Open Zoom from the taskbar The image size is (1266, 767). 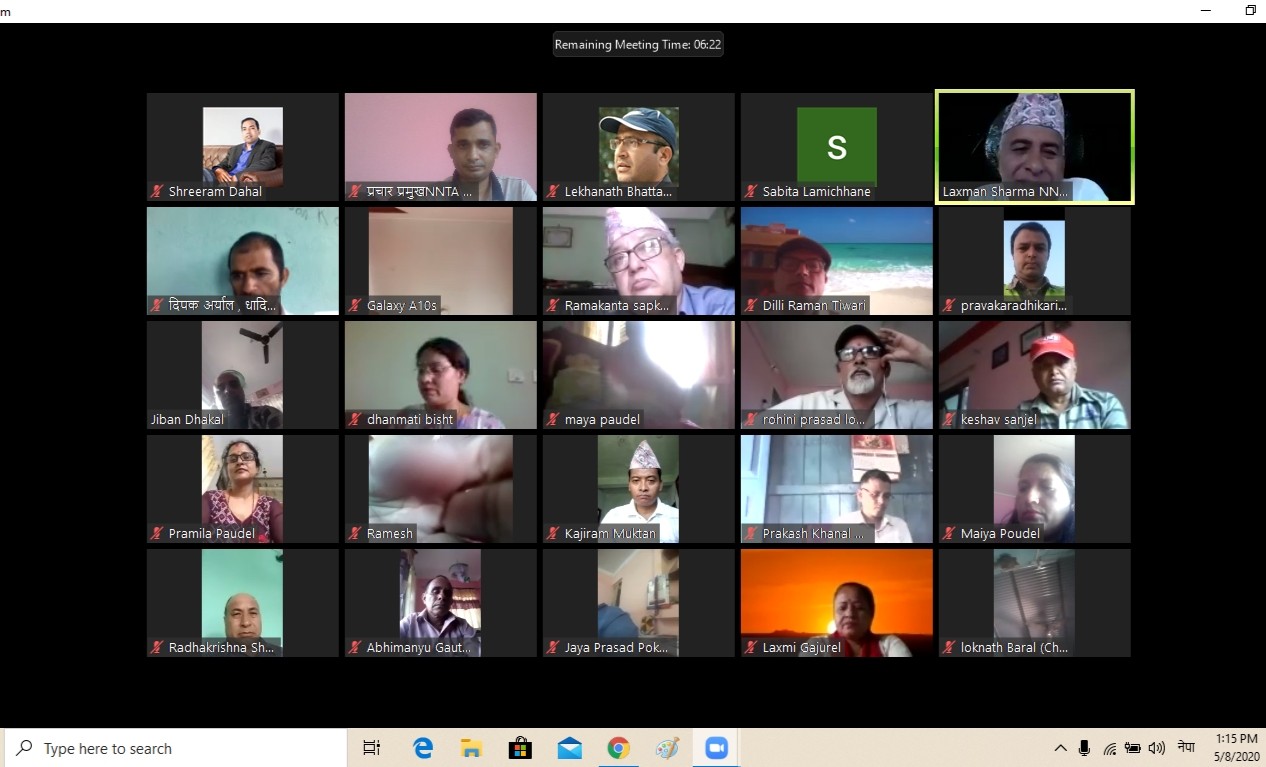(716, 748)
